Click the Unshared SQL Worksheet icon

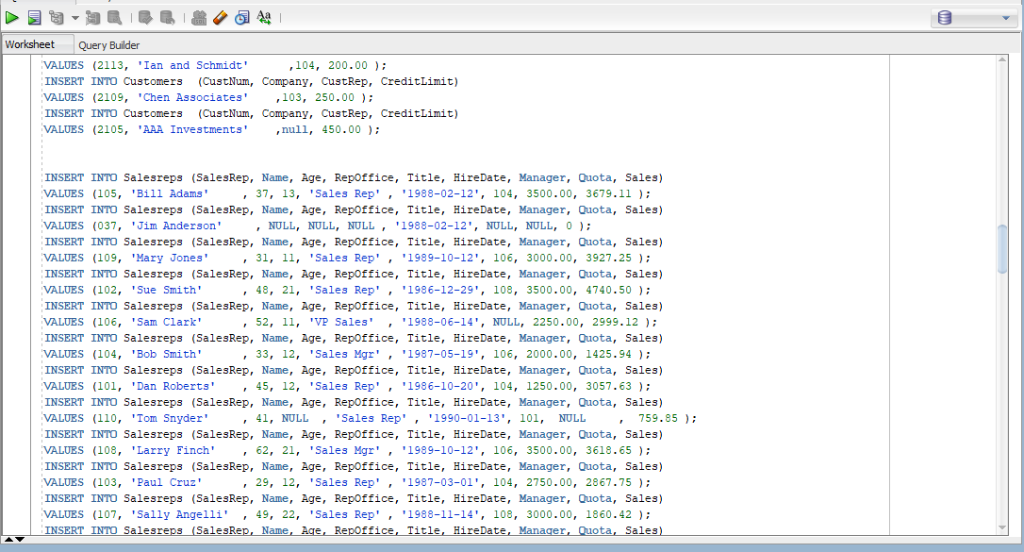click(x=199, y=18)
